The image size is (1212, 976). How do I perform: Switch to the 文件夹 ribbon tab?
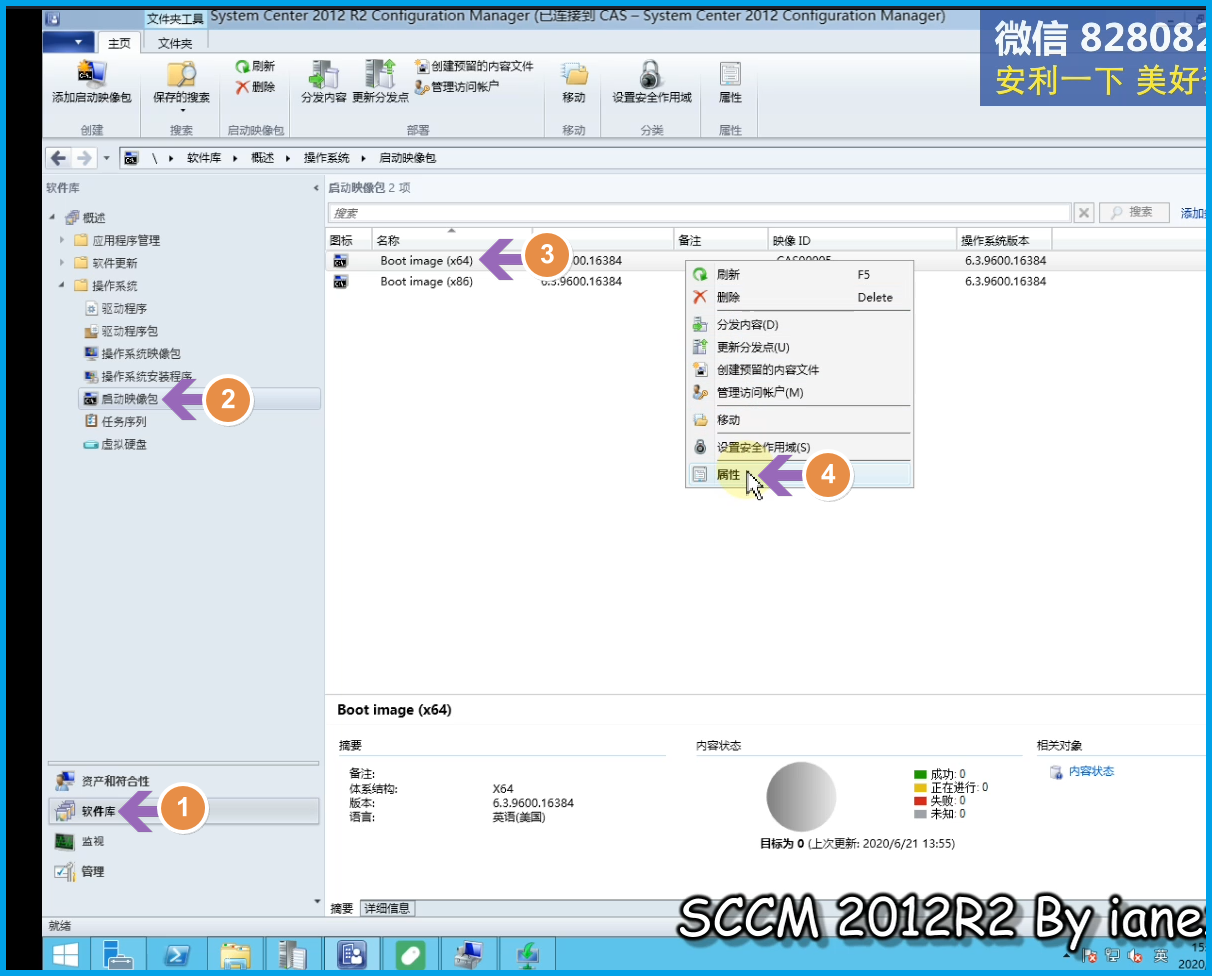click(175, 43)
